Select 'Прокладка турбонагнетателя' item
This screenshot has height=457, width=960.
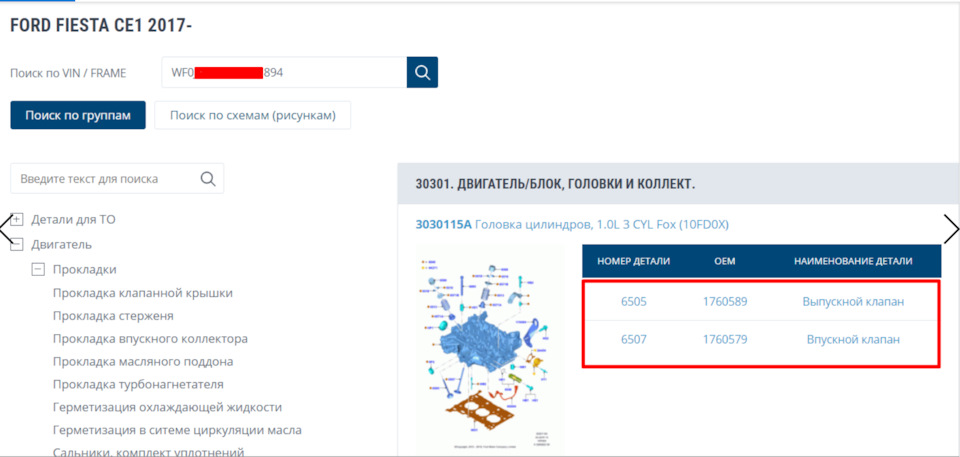[x=138, y=385]
